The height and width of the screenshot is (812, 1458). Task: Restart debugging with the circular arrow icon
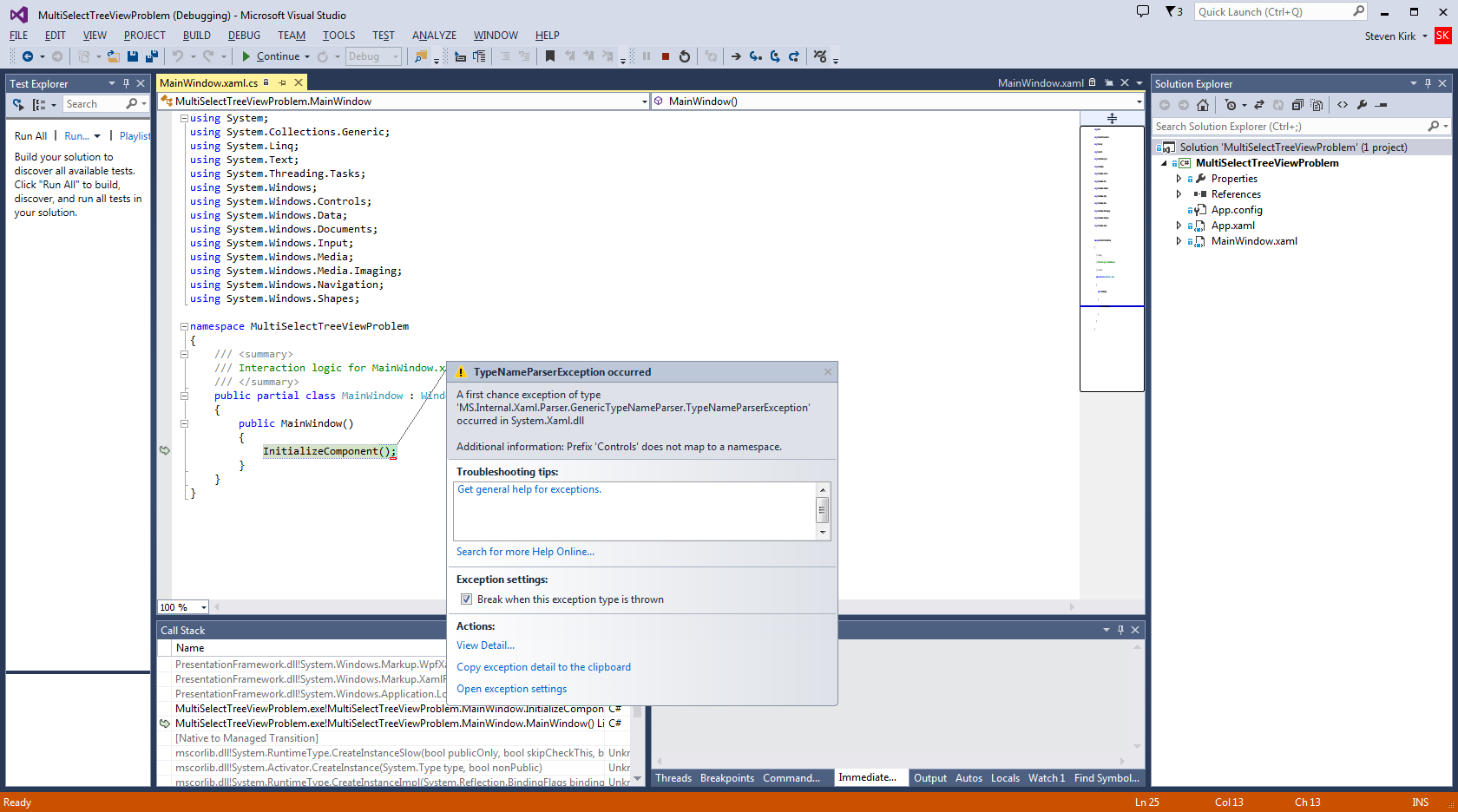(x=685, y=56)
